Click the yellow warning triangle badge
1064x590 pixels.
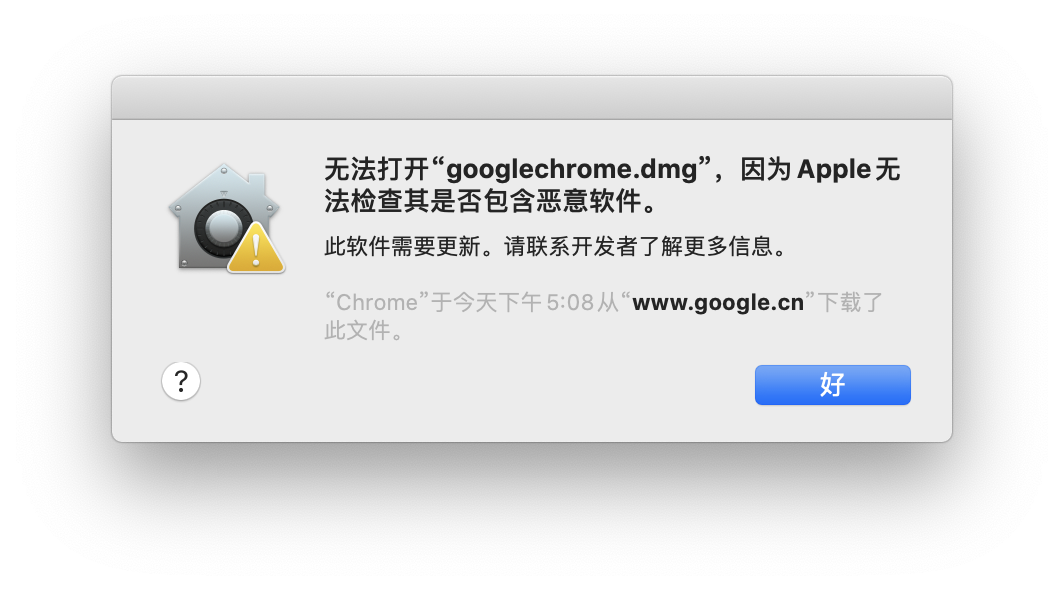[x=256, y=248]
